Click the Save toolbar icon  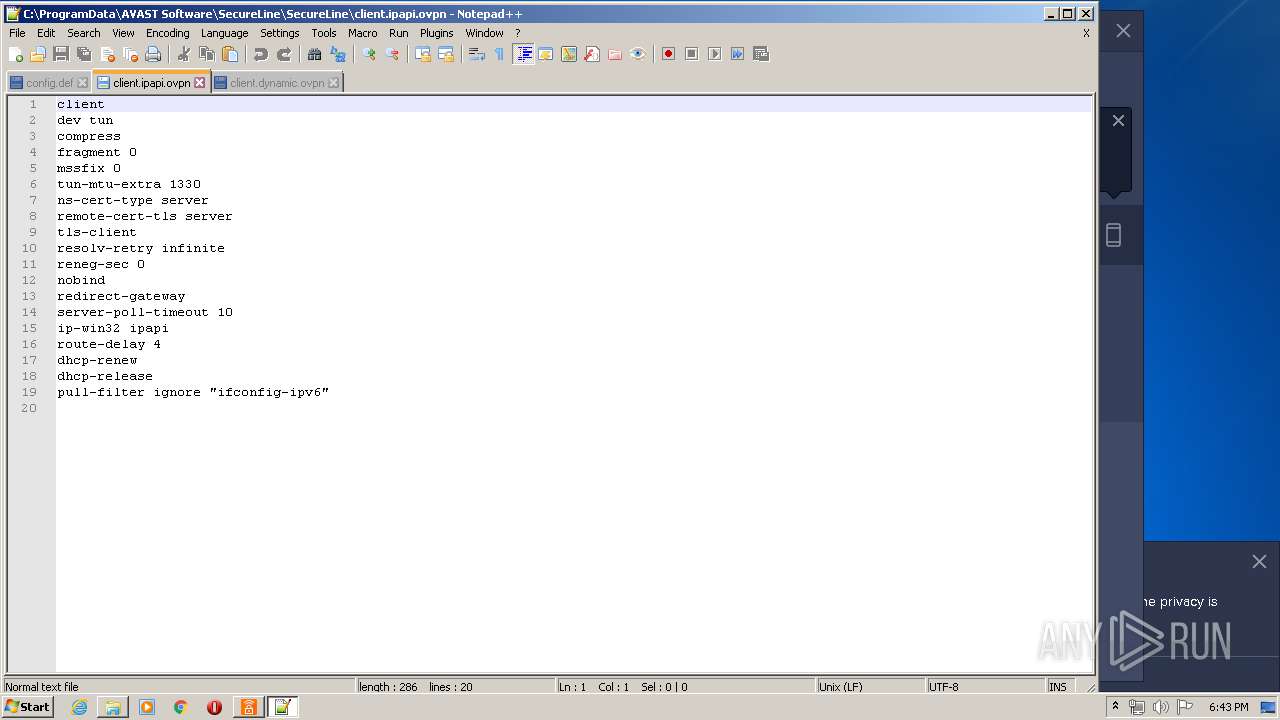[61, 54]
